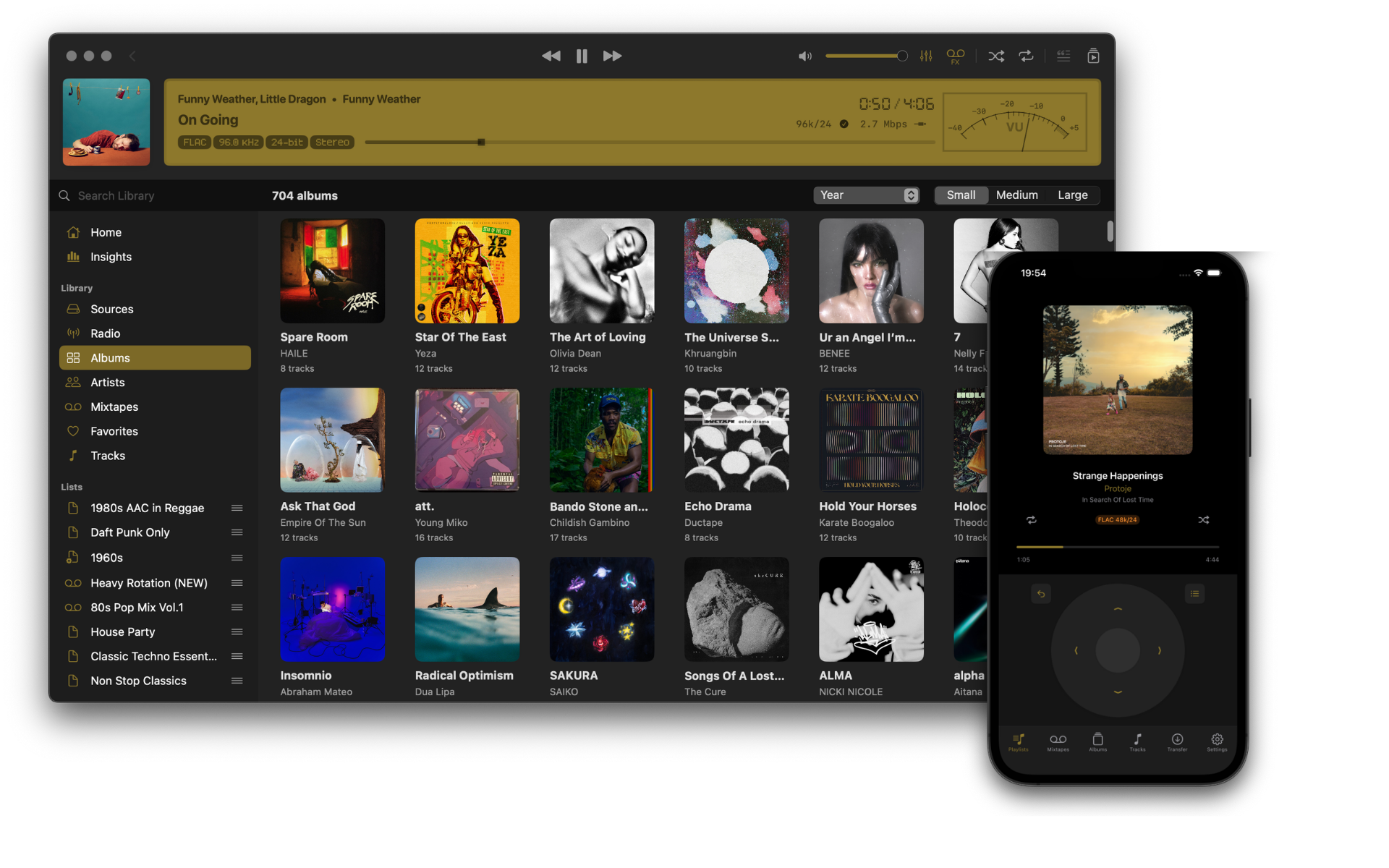Click the mixtape FX icon in toolbar

pos(955,56)
